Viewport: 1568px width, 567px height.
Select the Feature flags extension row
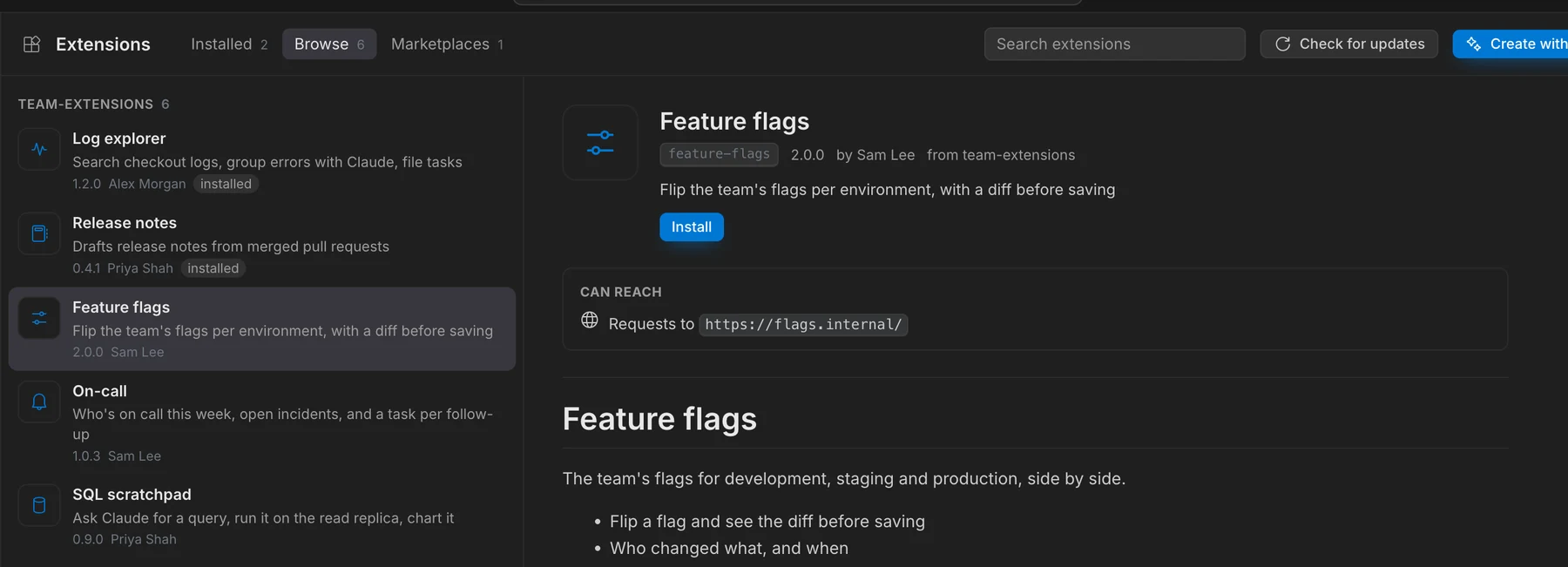(261, 329)
